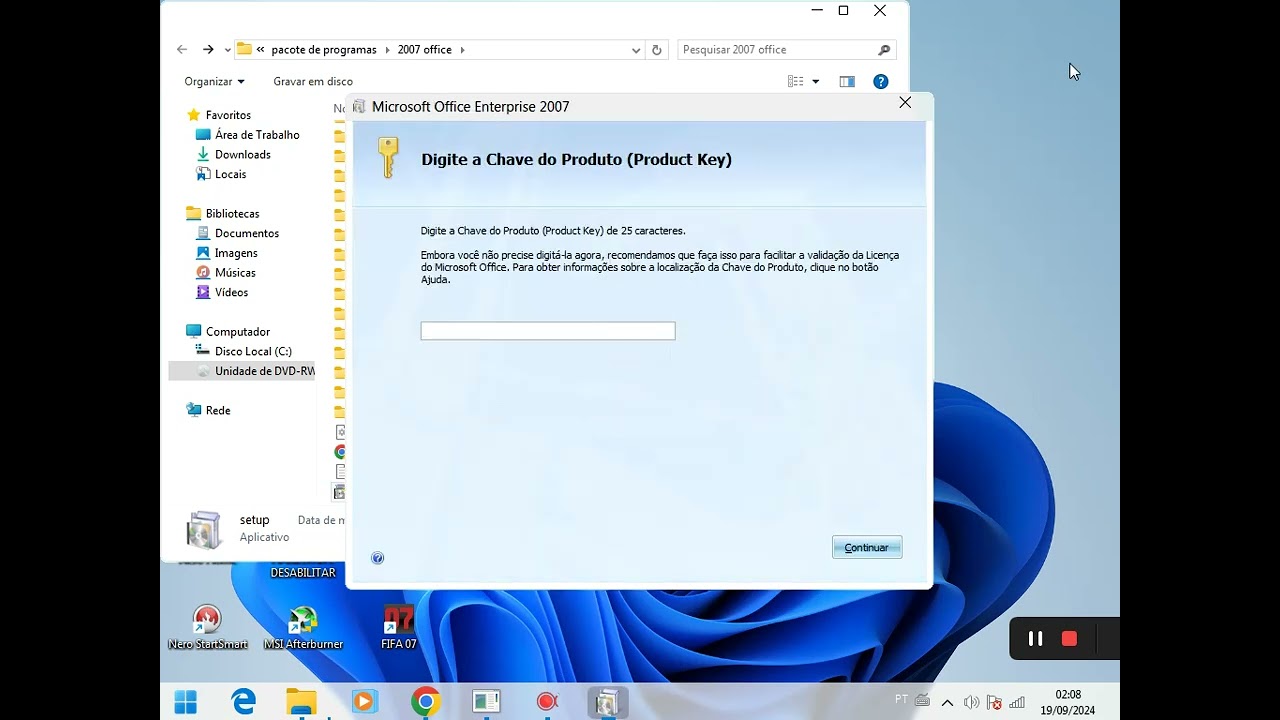The width and height of the screenshot is (1280, 720).
Task: Open the help icon in Office setup dialog
Action: pos(377,558)
